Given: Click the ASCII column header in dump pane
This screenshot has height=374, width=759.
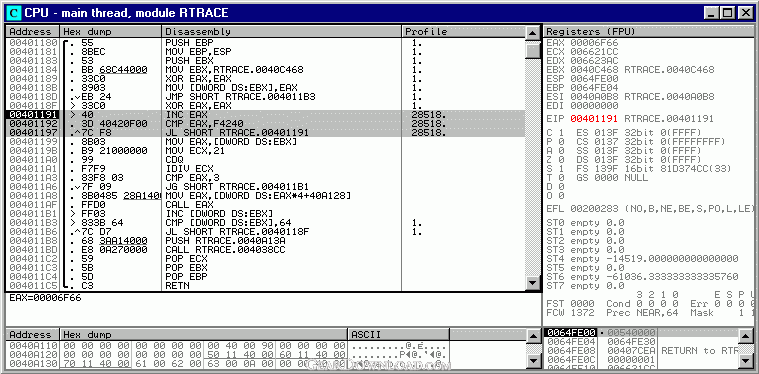Looking at the screenshot, I should point(399,335).
